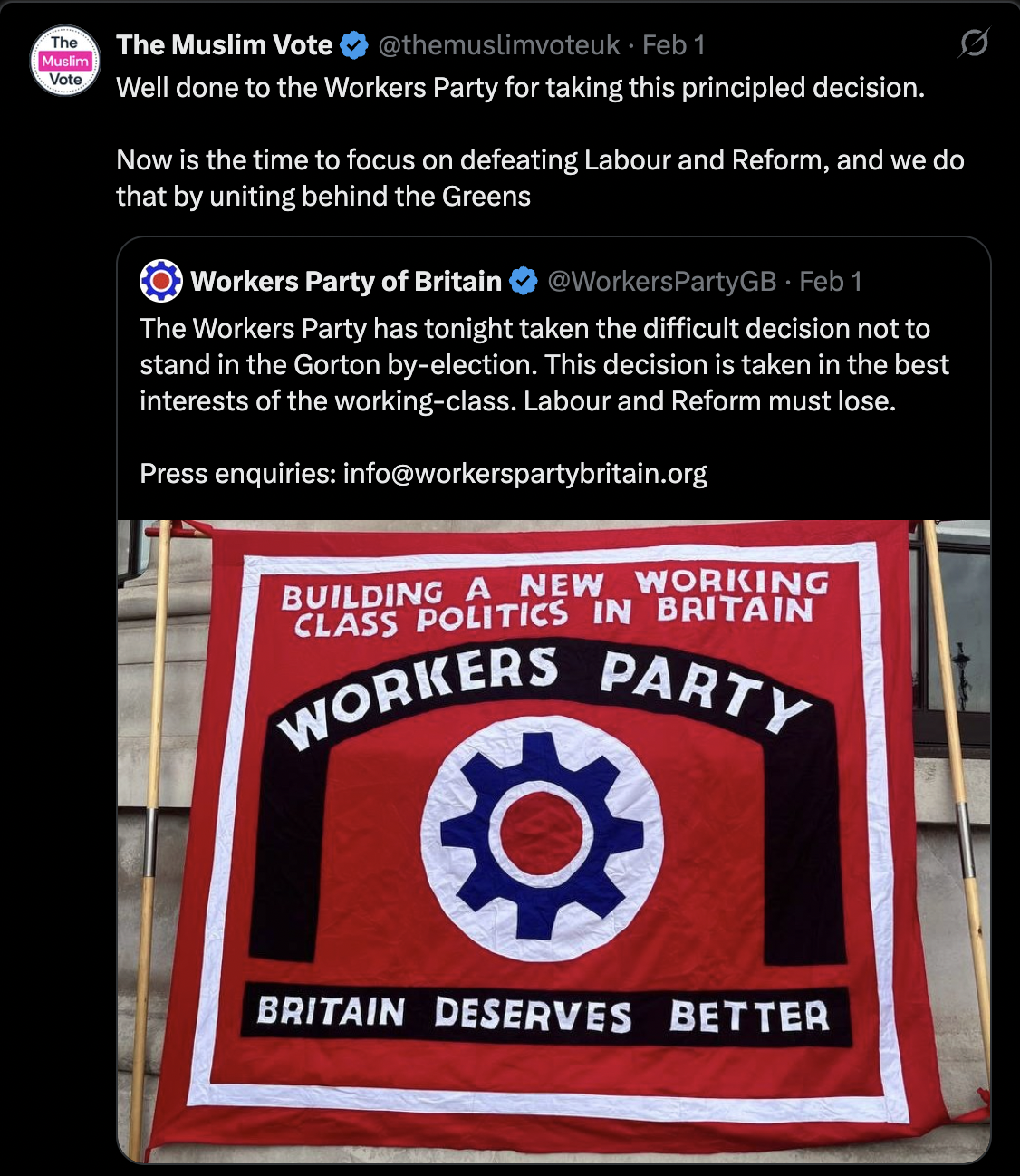Open the Workers Party banner image

pyautogui.click(x=553, y=841)
